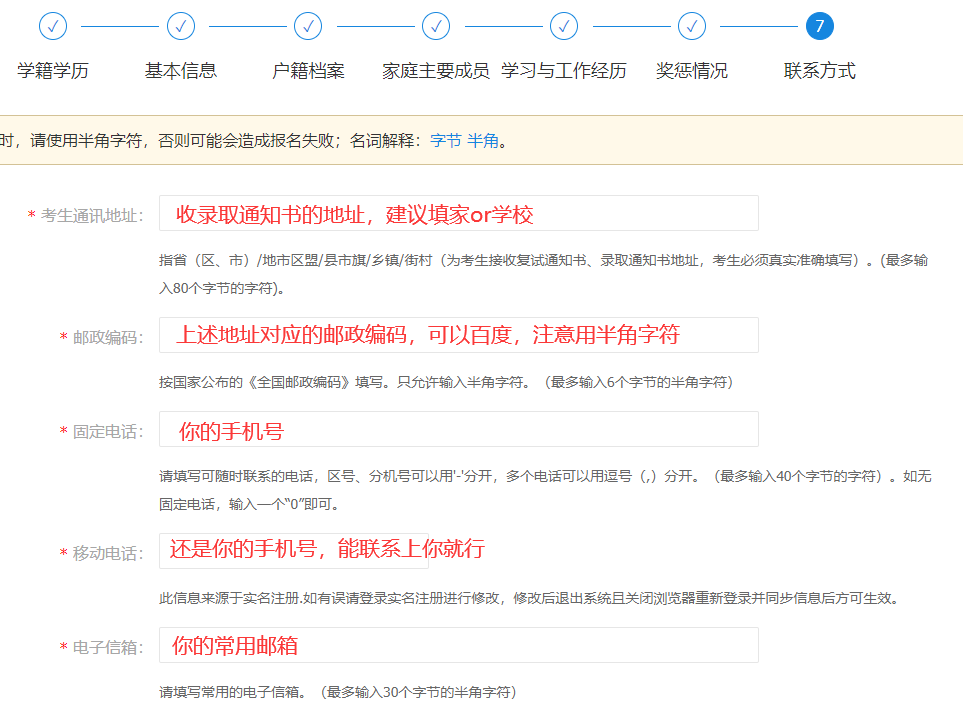Open the 奖惩情况 step
963x720 pixels.
click(691, 70)
